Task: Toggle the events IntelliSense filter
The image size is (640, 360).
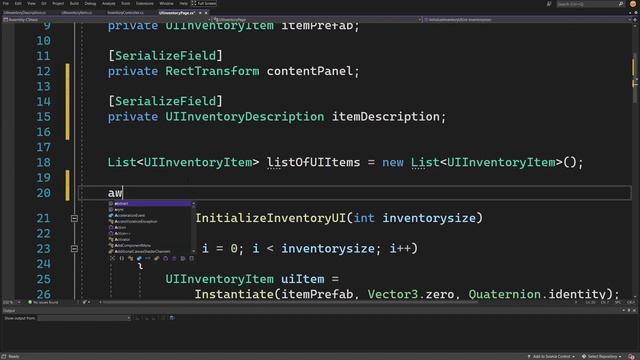Action: [x=174, y=258]
